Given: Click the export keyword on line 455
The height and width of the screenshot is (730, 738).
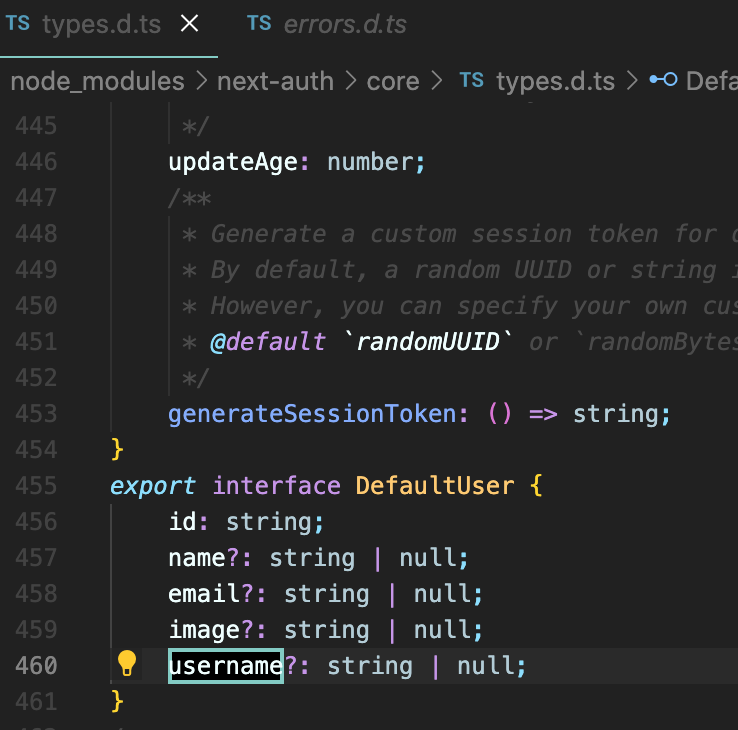Looking at the screenshot, I should click(153, 486).
